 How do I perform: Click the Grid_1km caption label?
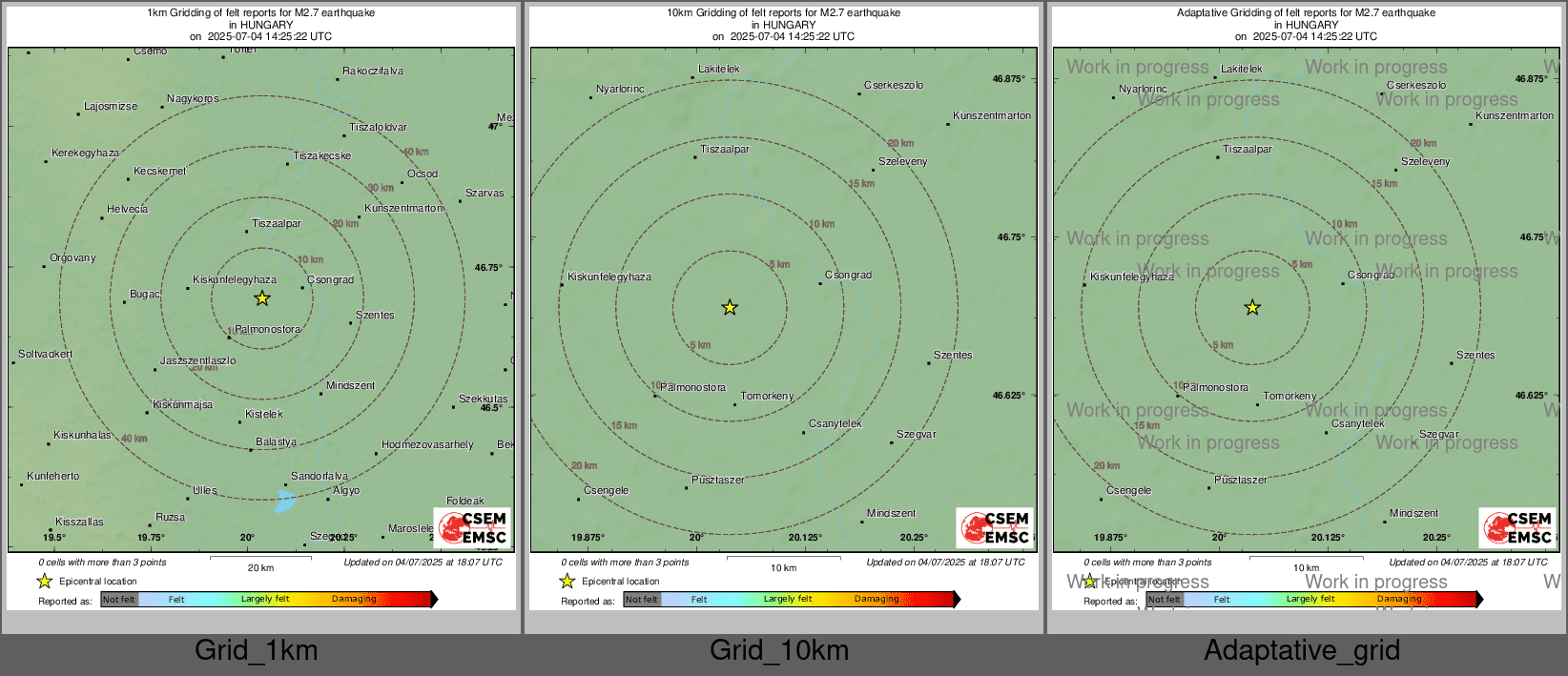pyautogui.click(x=257, y=650)
